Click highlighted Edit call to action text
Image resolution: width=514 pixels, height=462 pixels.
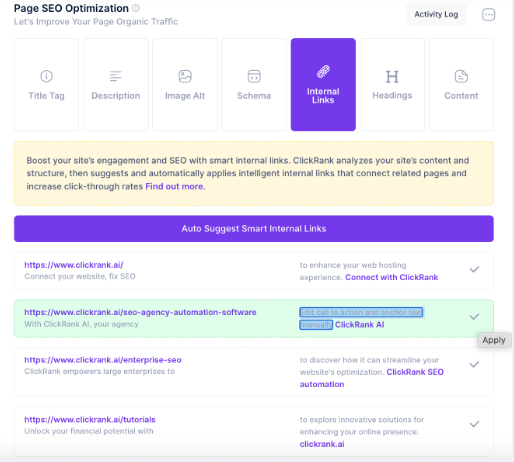point(361,318)
